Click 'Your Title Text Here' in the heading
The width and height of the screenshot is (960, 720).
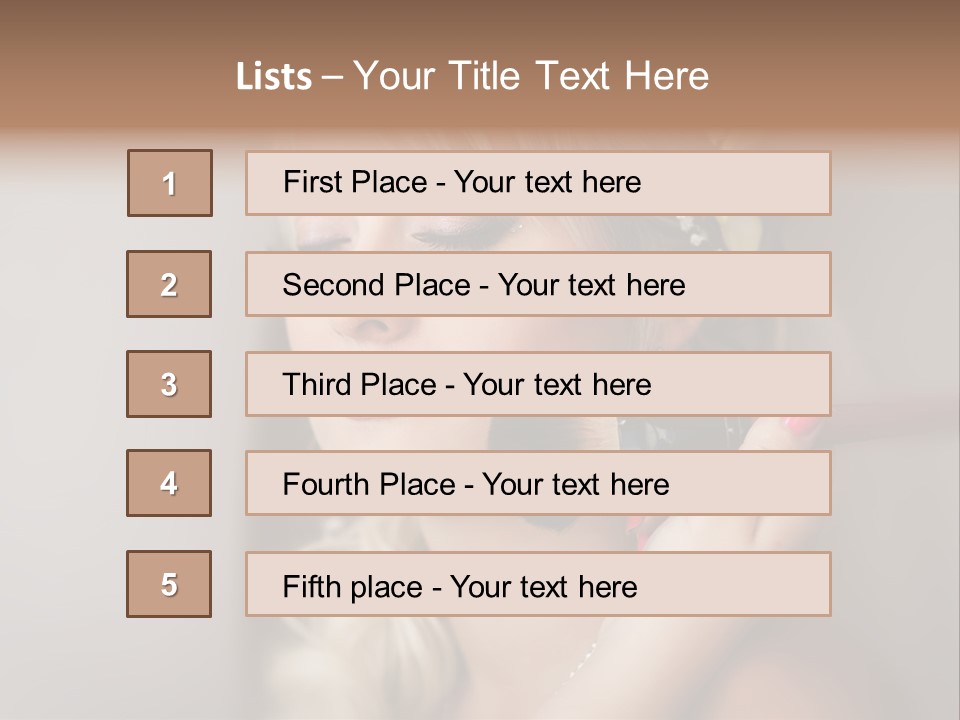pos(531,76)
